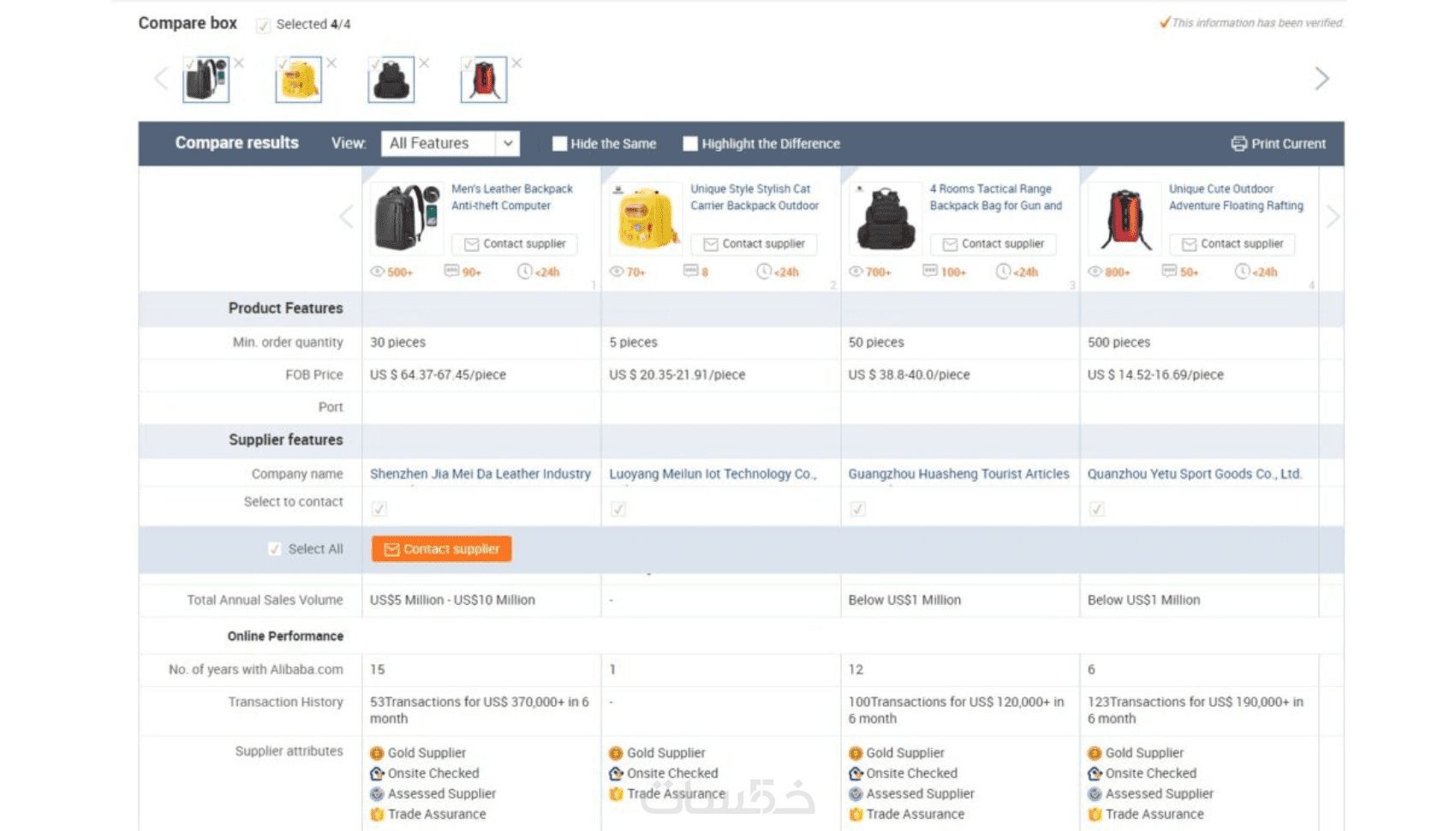Go to previous items in compare box

tap(161, 79)
